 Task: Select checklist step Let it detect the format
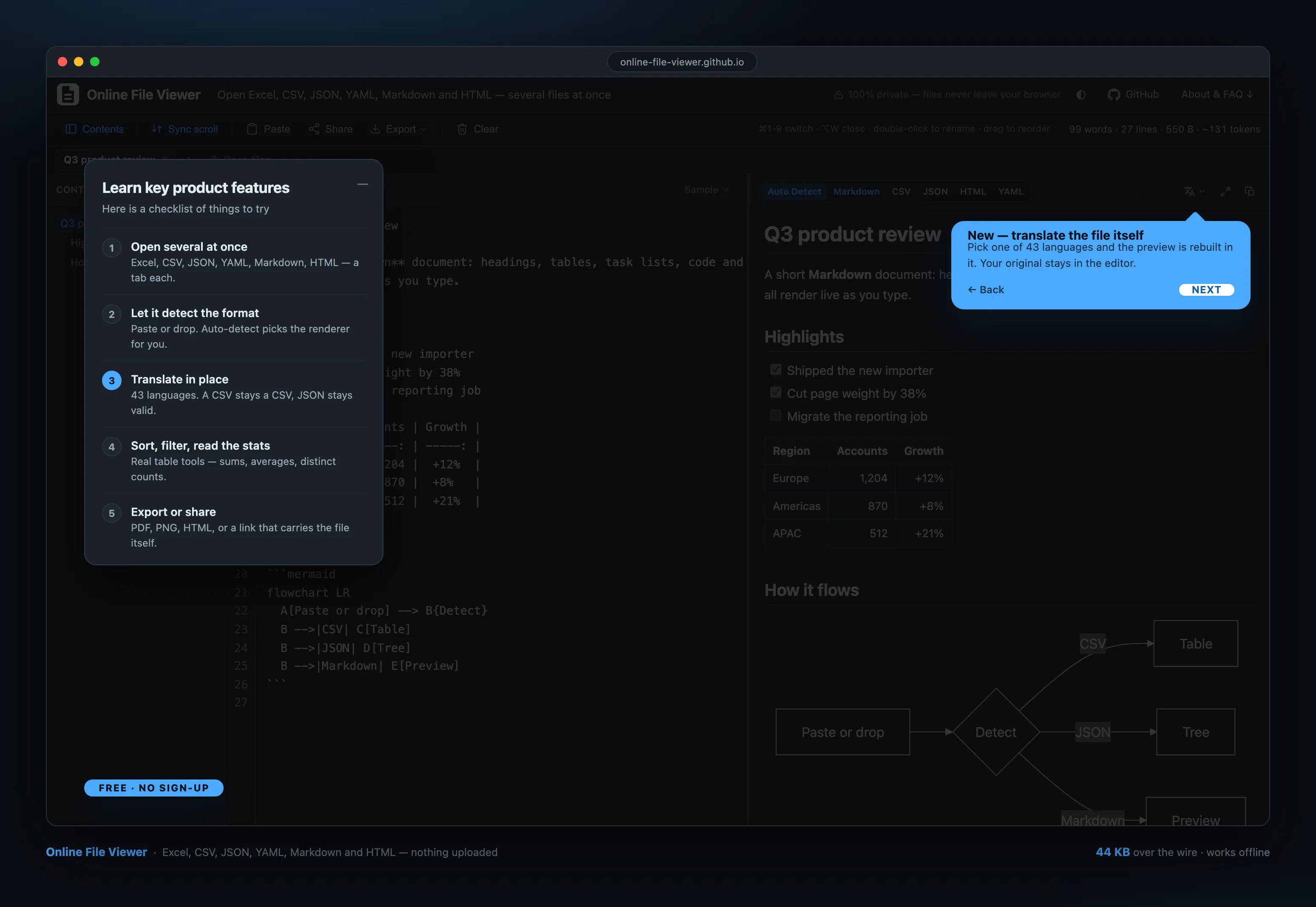233,328
